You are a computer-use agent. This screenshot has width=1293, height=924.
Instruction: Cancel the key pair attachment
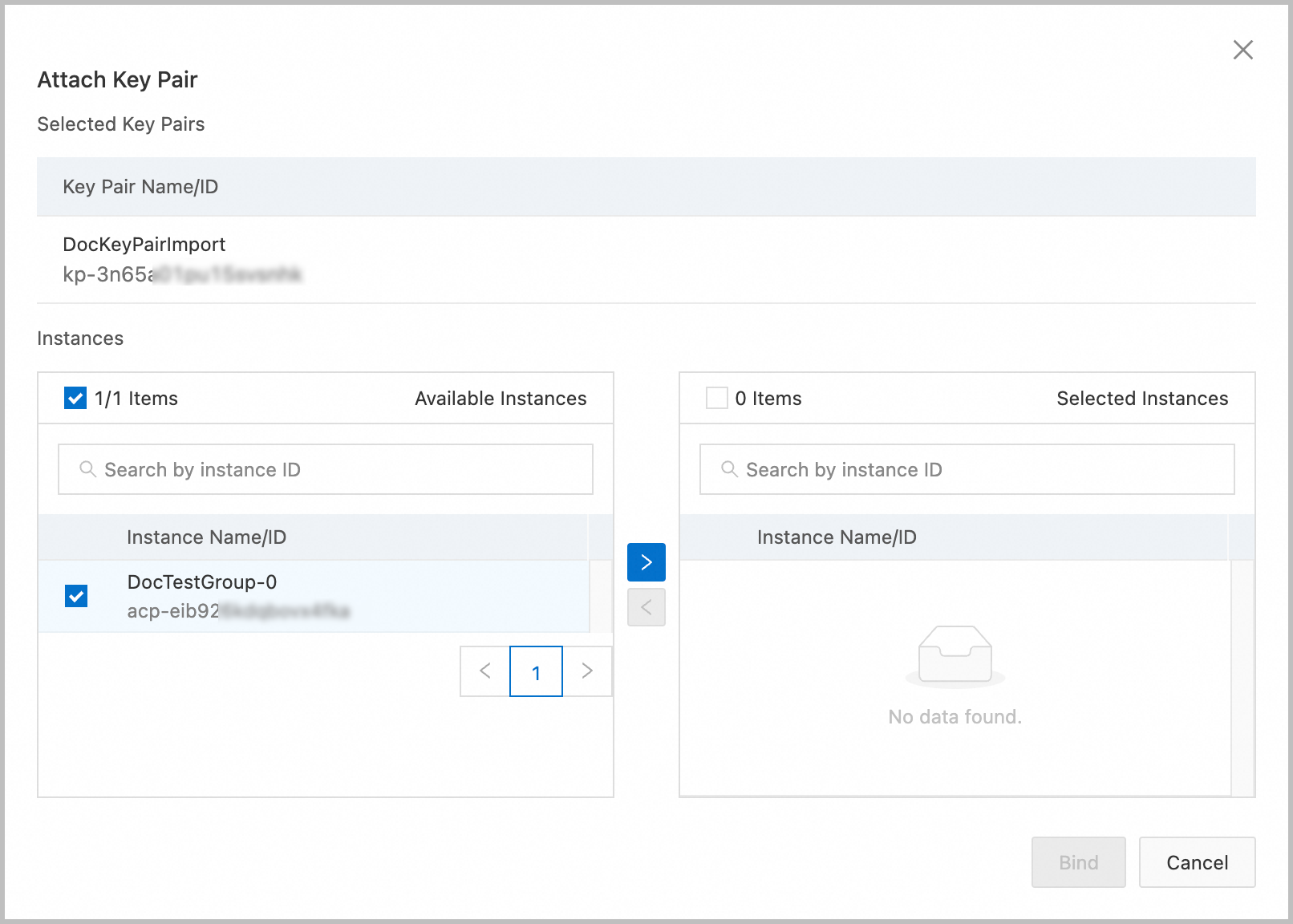tap(1197, 862)
